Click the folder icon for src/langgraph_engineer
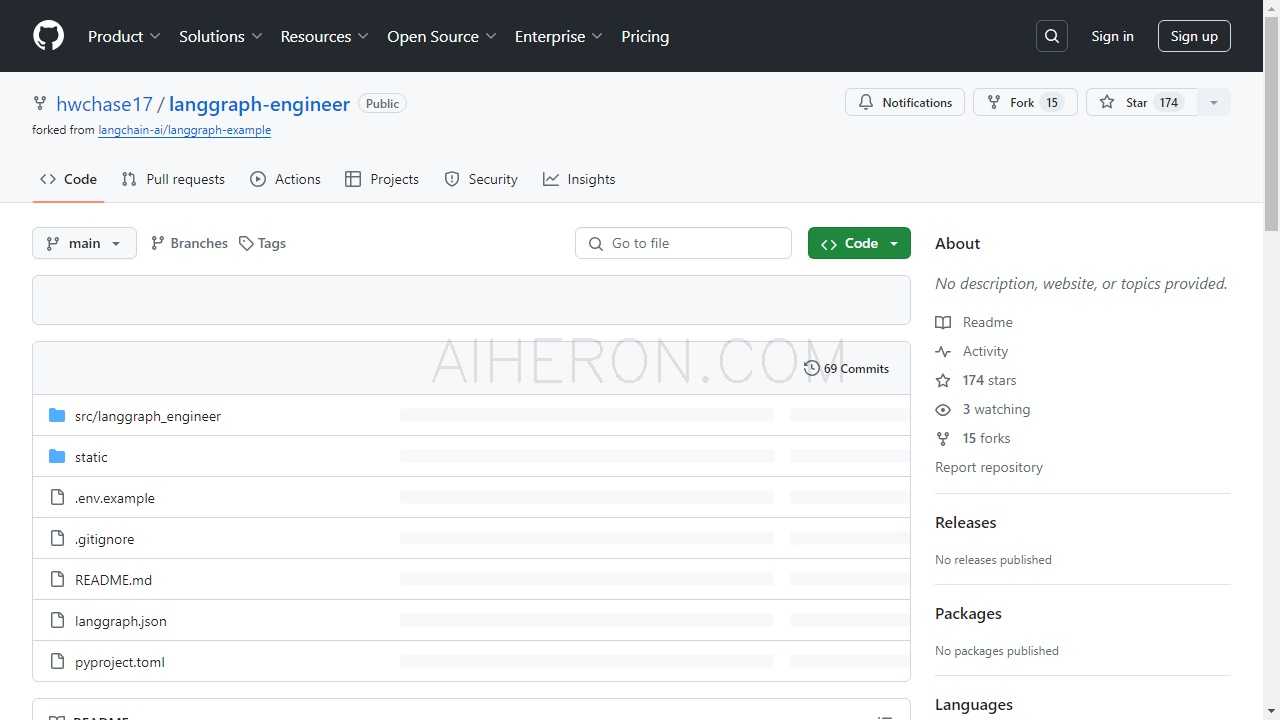The width and height of the screenshot is (1280, 720). pyautogui.click(x=57, y=415)
